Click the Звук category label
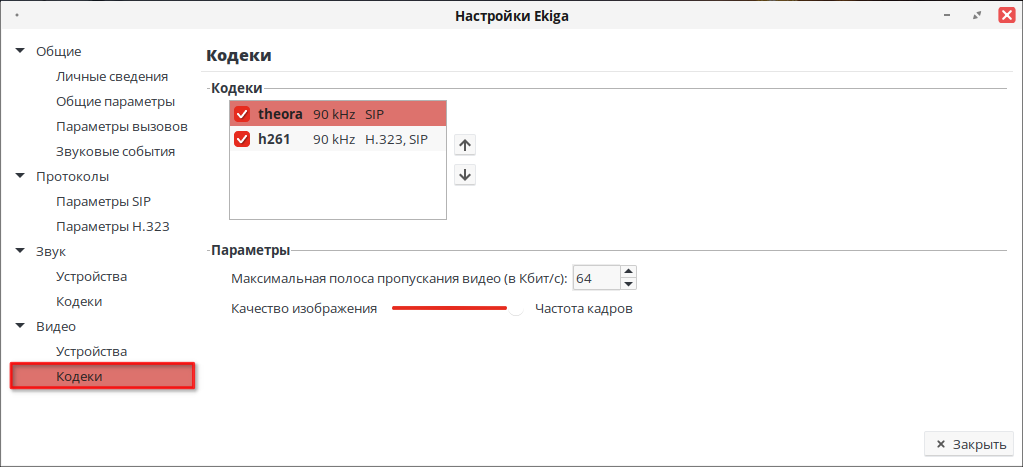The image size is (1023, 467). tap(51, 252)
